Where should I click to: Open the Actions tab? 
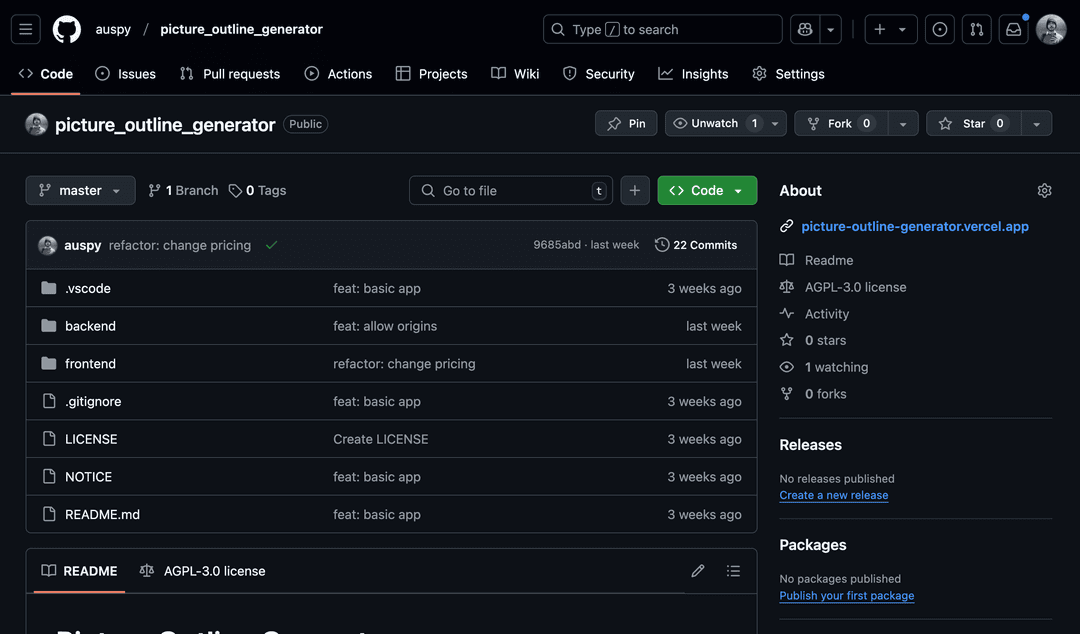pos(338,74)
